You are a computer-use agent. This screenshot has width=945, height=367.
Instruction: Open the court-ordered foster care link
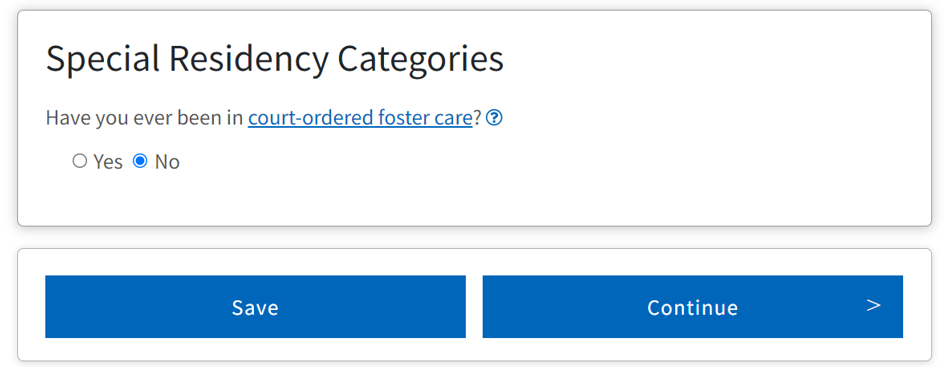pos(360,118)
